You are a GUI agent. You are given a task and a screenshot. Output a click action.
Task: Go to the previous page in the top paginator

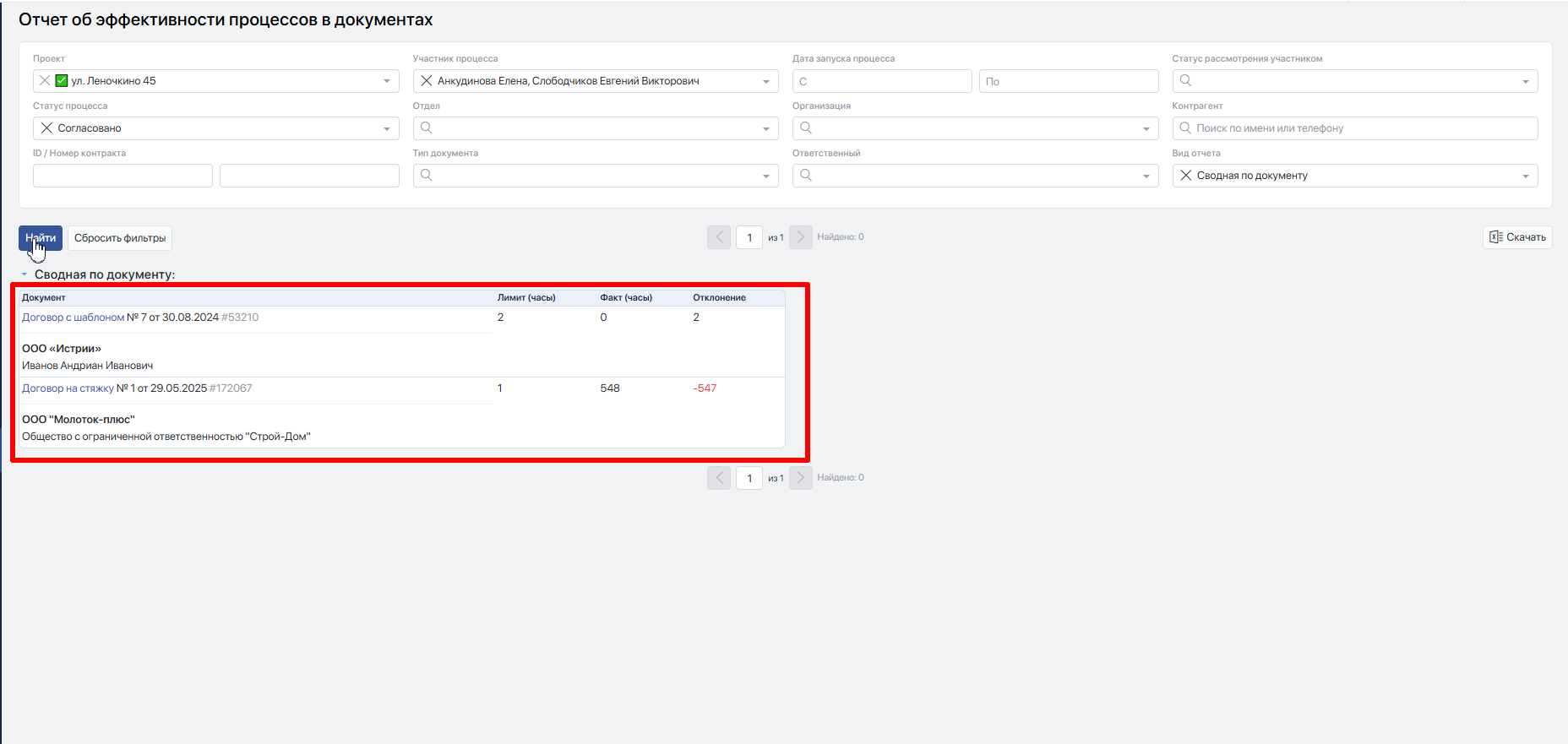coord(719,237)
